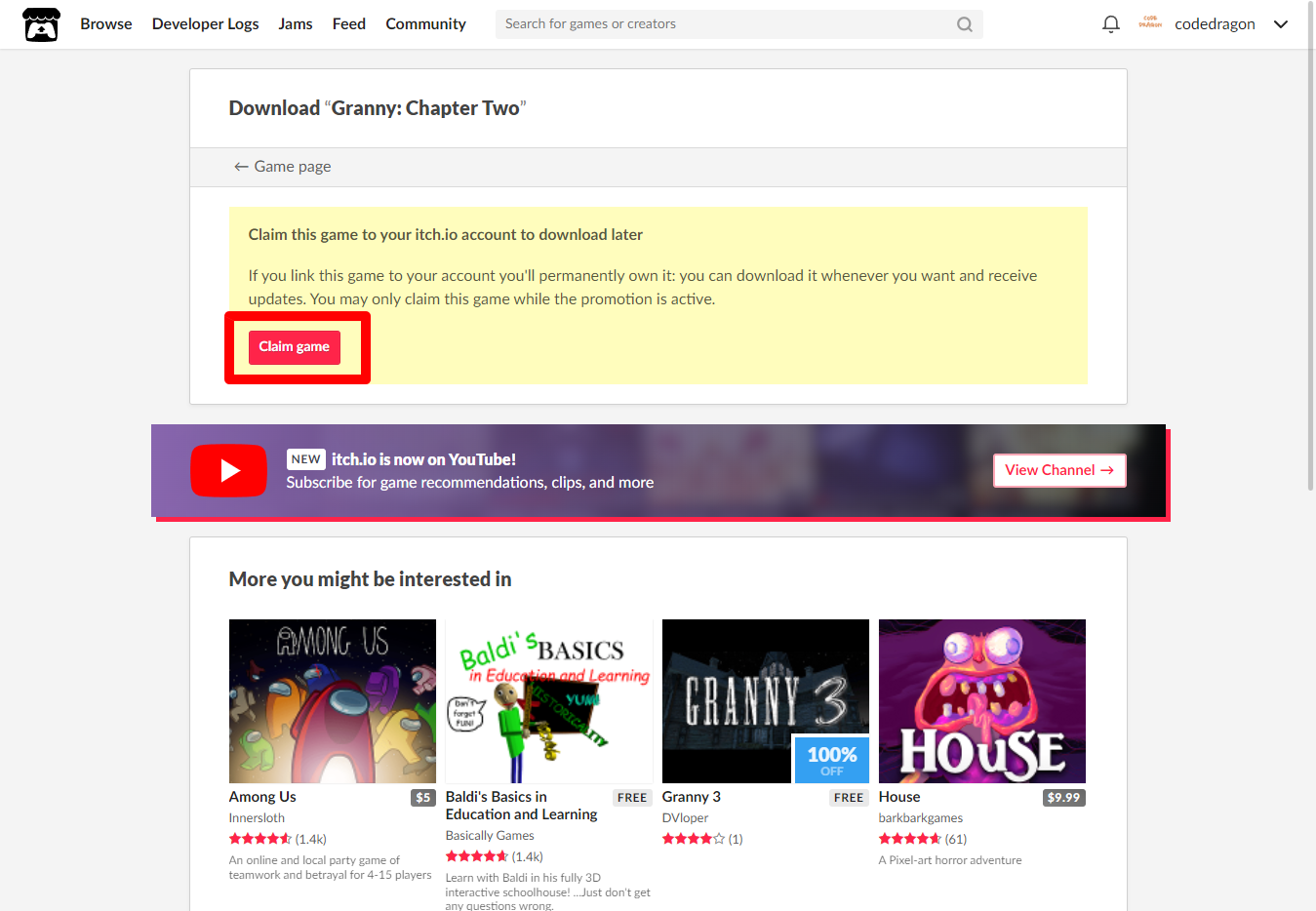Viewport: 1316px width, 911px height.
Task: Click the View Channel button
Action: point(1059,470)
